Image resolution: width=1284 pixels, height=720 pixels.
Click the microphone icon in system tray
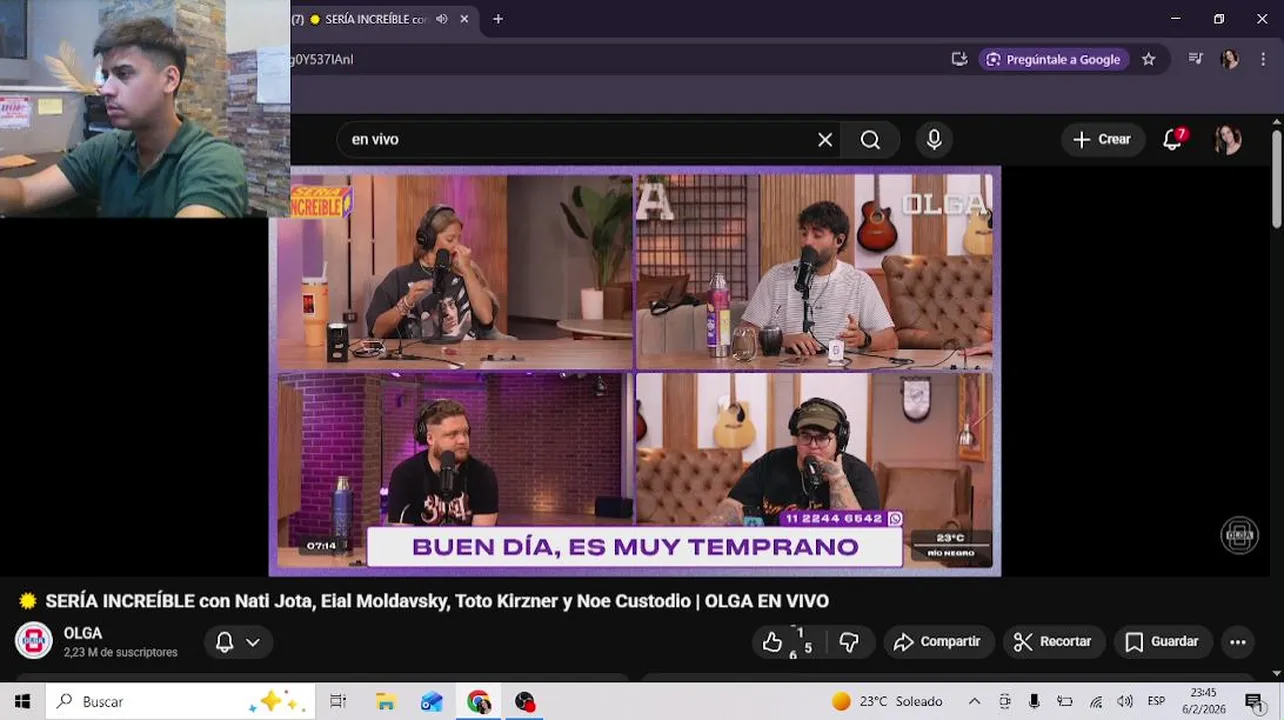[1034, 701]
